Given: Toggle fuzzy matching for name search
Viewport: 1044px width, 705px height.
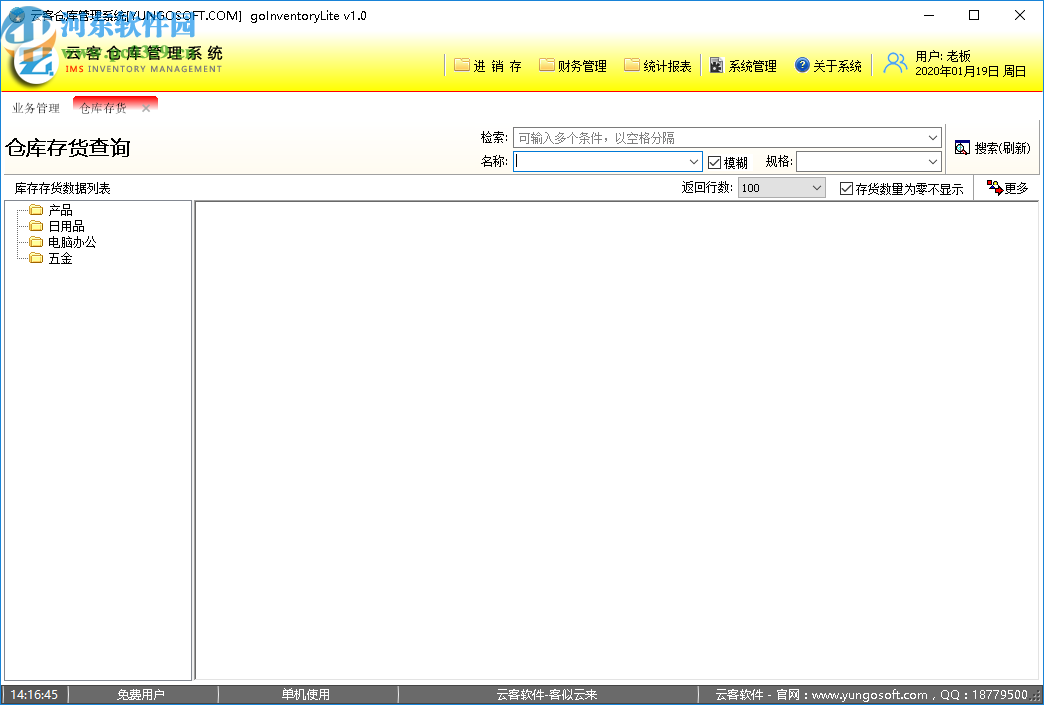Looking at the screenshot, I should 714,161.
